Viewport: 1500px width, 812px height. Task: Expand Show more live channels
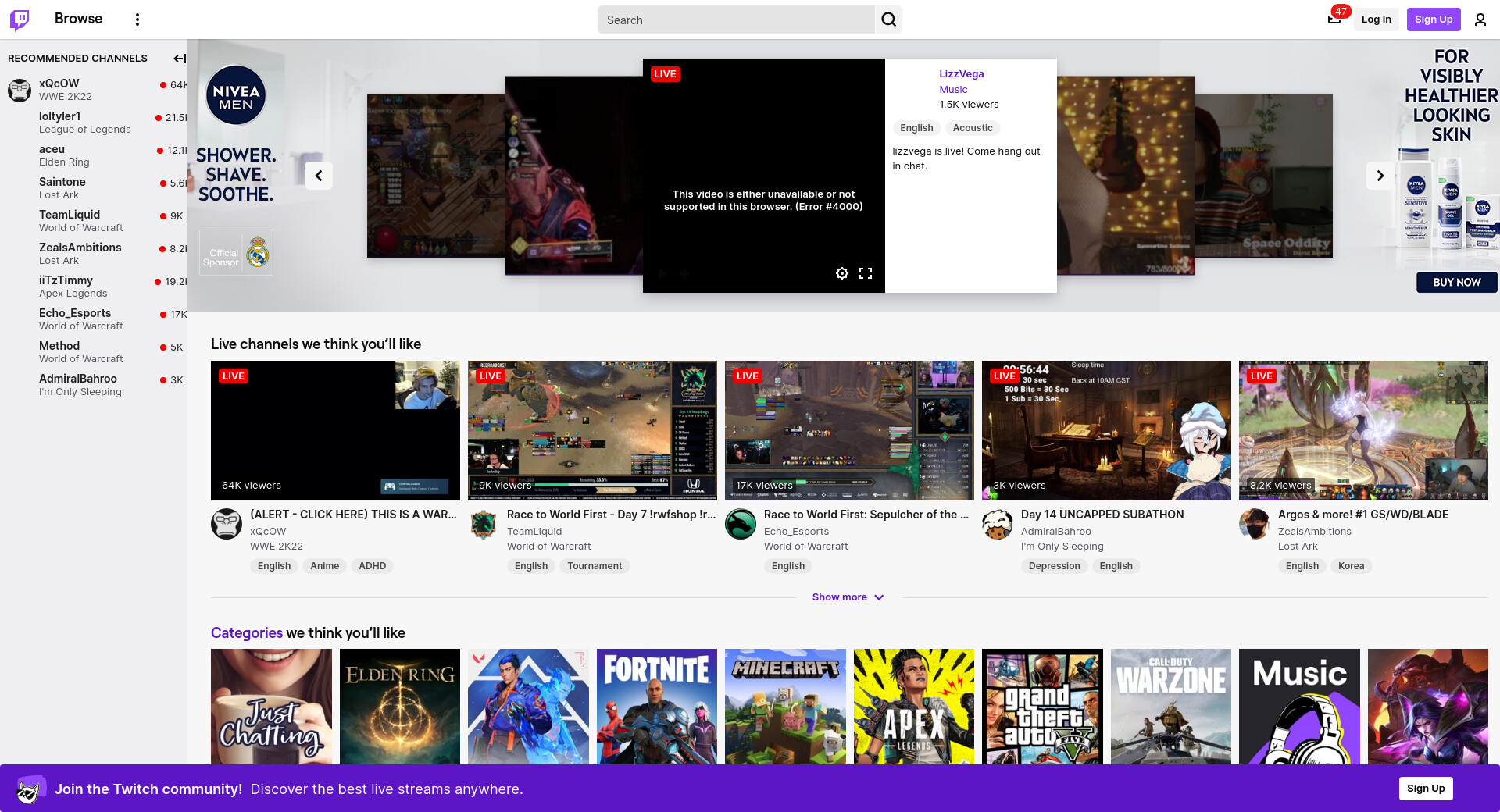848,597
